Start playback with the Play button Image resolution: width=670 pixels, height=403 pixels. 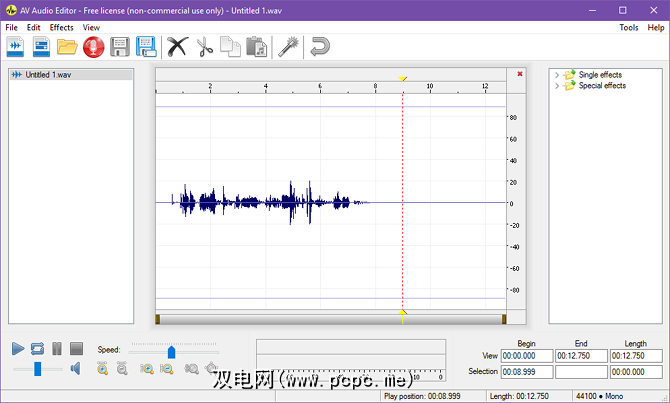(x=18, y=349)
